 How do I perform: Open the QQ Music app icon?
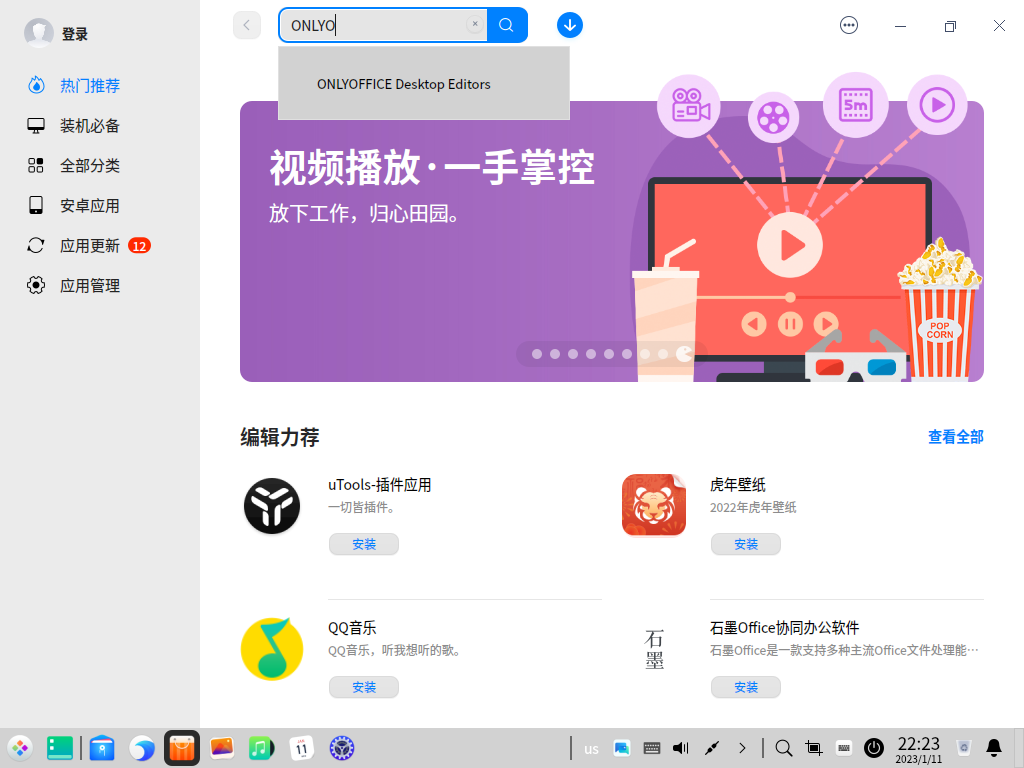(x=272, y=648)
